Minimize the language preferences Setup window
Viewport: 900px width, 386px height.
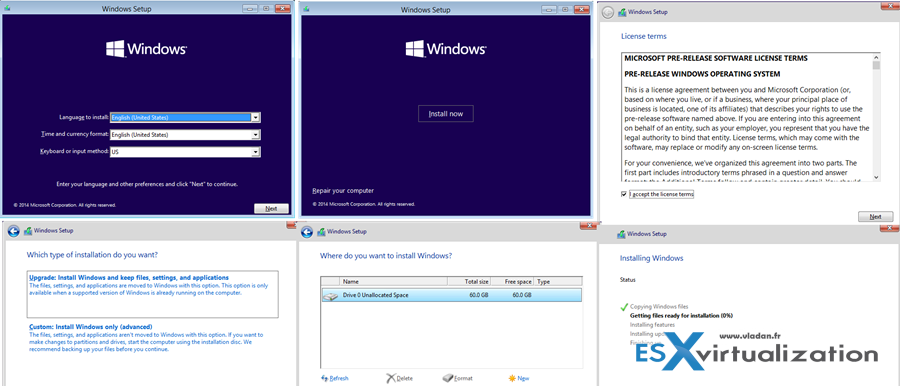pyautogui.click(x=250, y=9)
